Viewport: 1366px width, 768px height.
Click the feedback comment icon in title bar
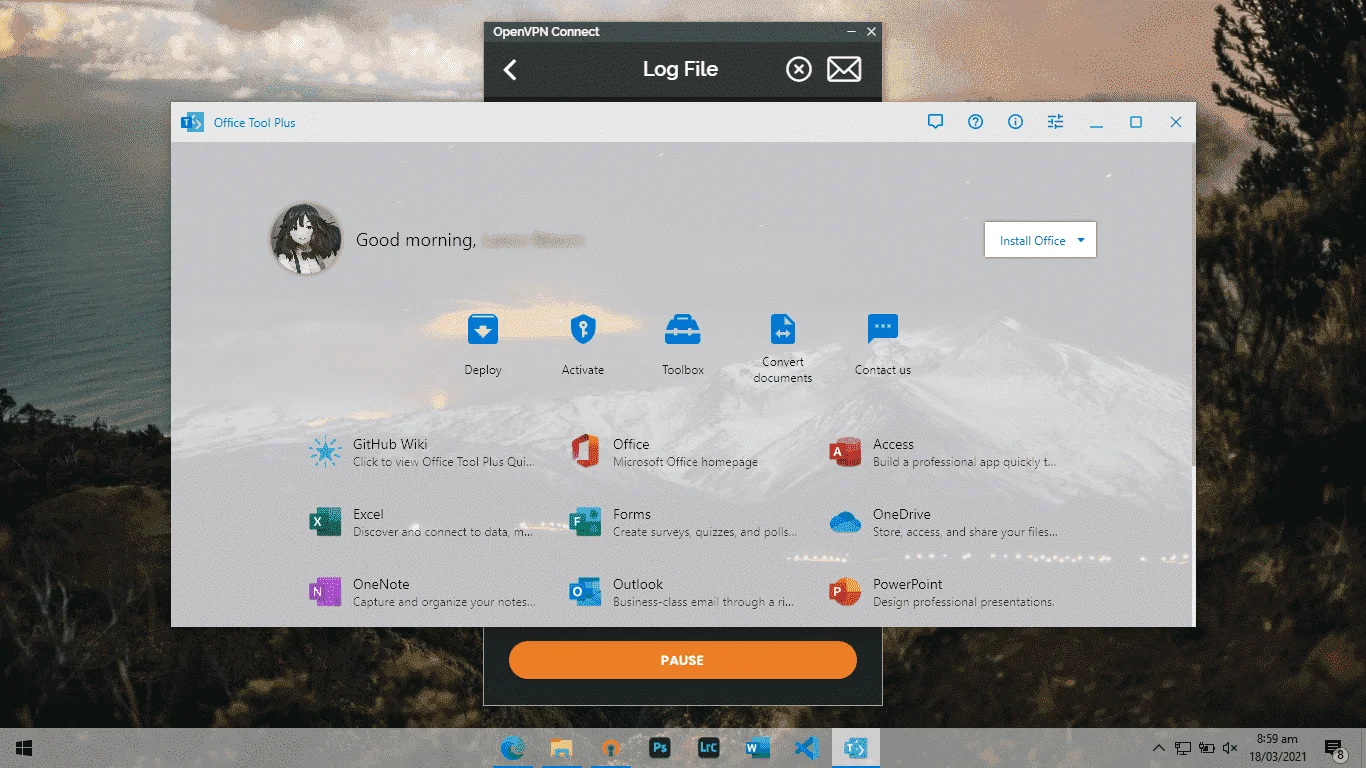(936, 122)
